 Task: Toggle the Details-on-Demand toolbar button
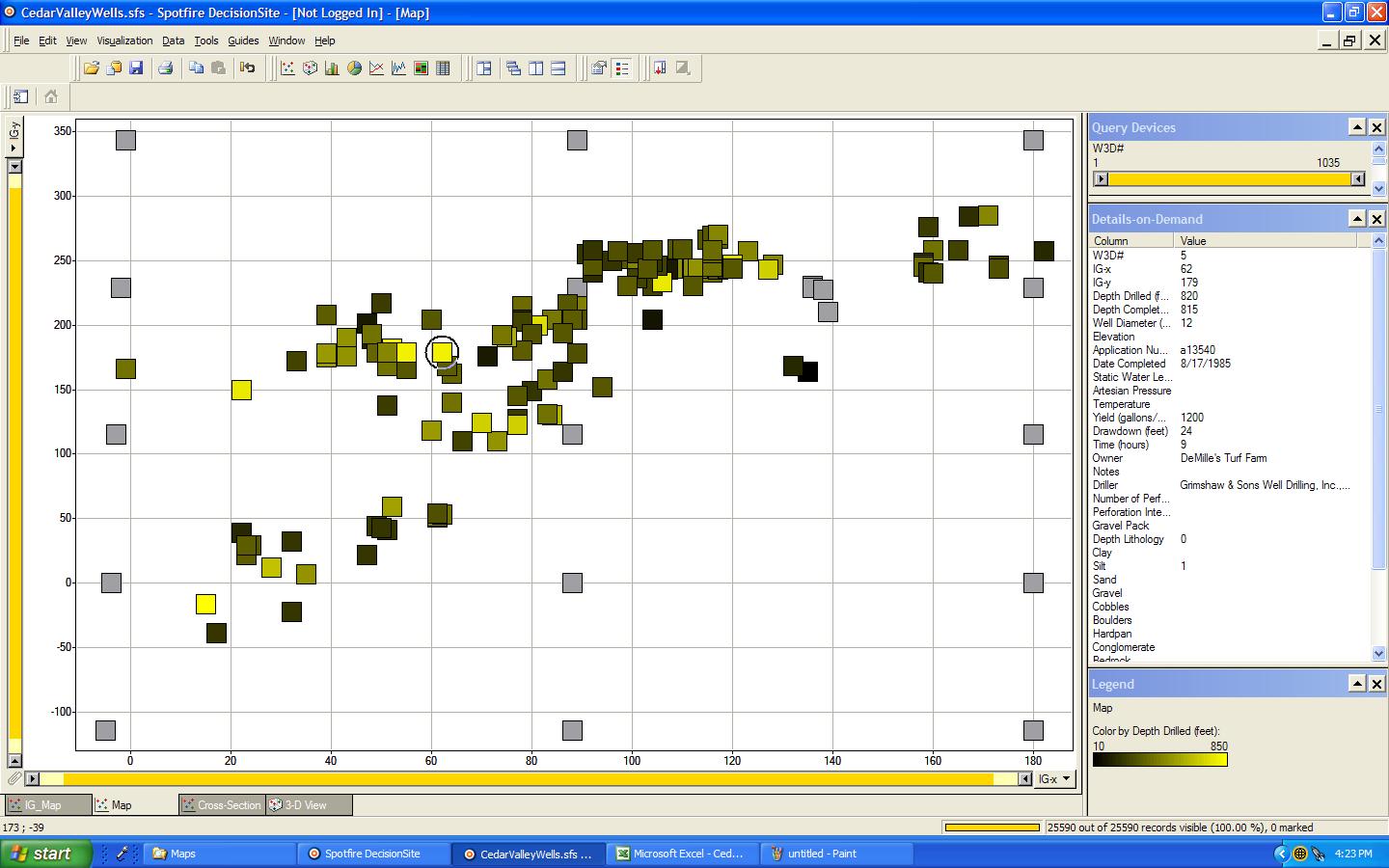pos(599,68)
